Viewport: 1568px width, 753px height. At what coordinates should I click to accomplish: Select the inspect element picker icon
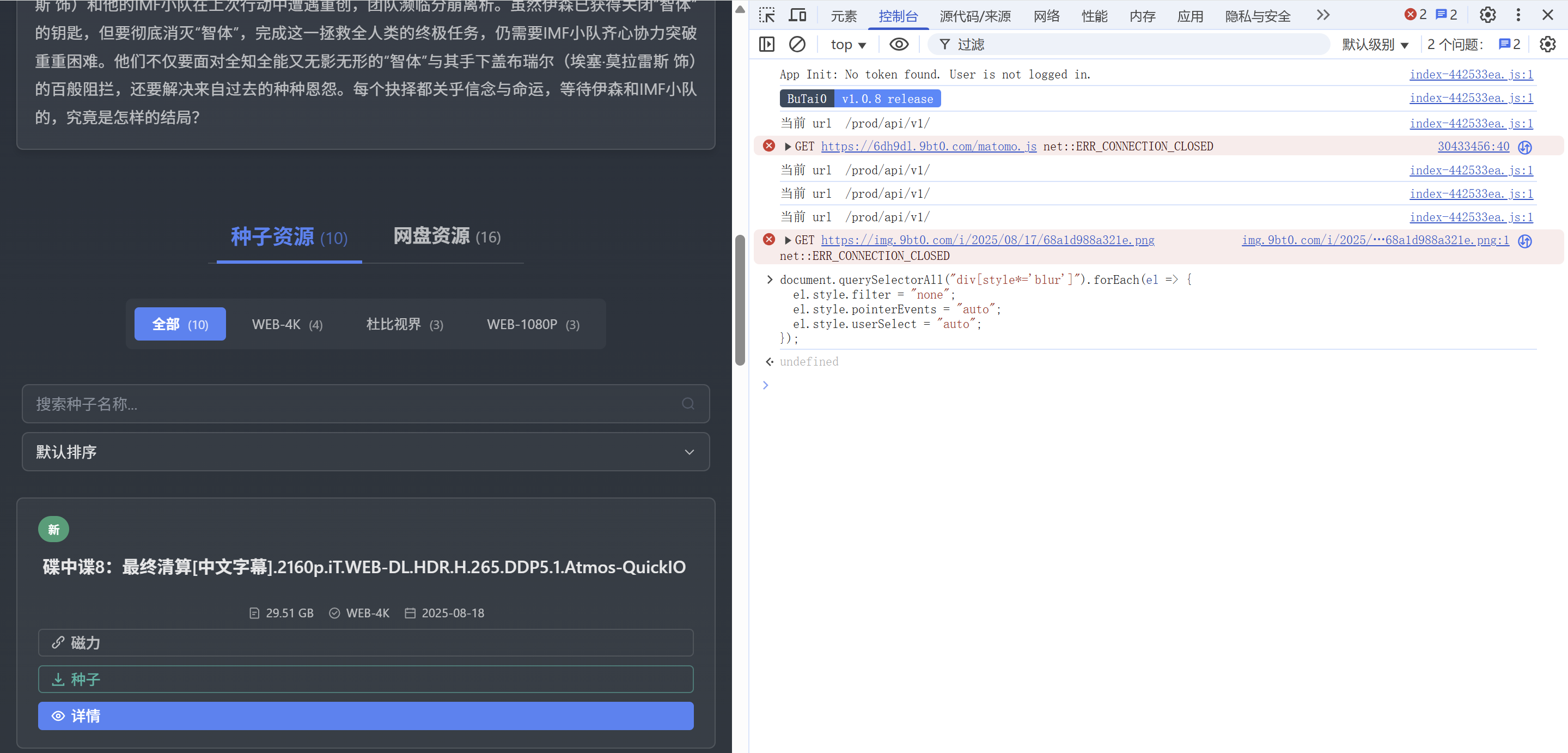tap(766, 15)
